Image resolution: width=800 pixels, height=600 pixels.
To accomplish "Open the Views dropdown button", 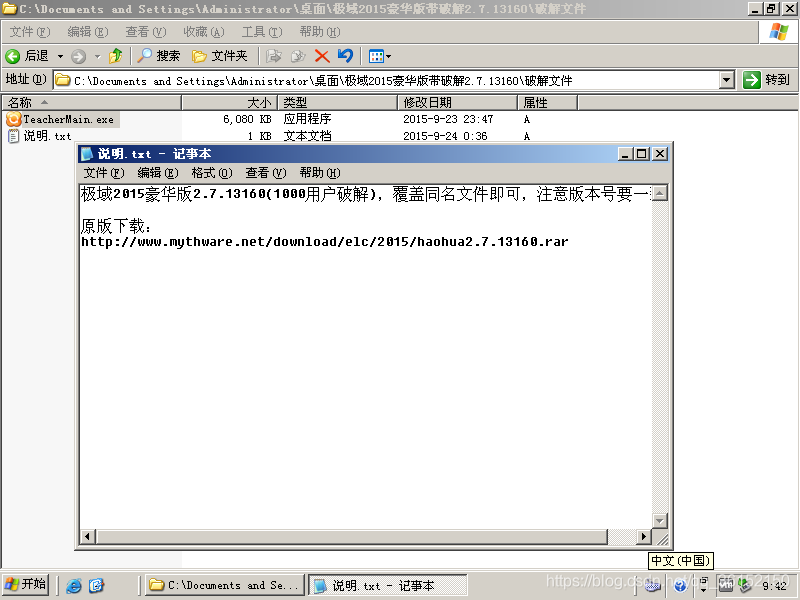I will pos(380,56).
